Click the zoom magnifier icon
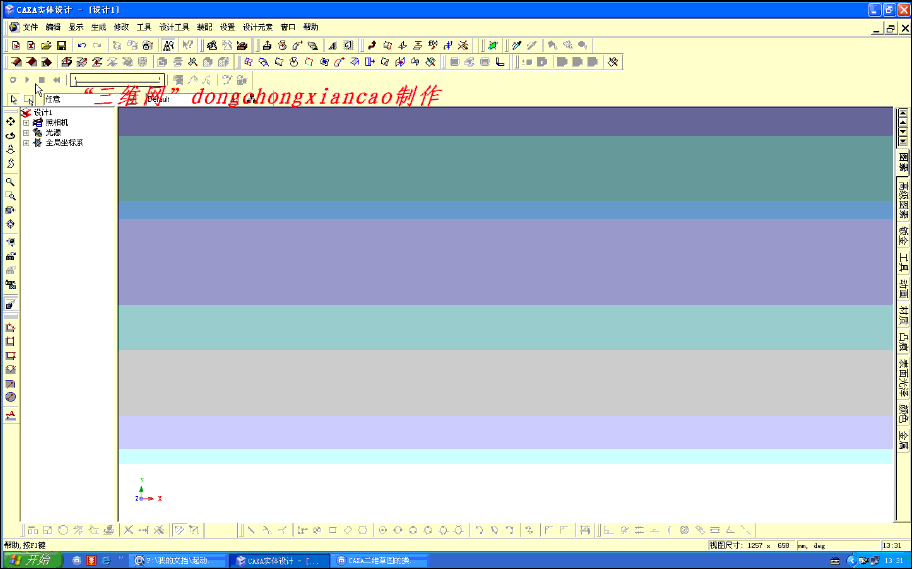 click(x=10, y=182)
